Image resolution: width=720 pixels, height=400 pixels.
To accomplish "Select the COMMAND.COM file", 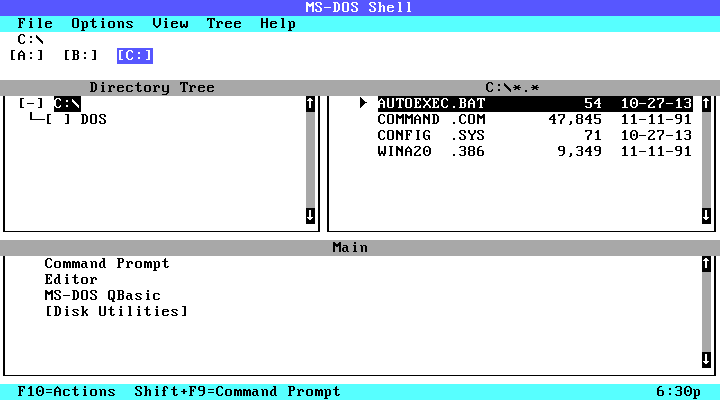I will pos(535,119).
